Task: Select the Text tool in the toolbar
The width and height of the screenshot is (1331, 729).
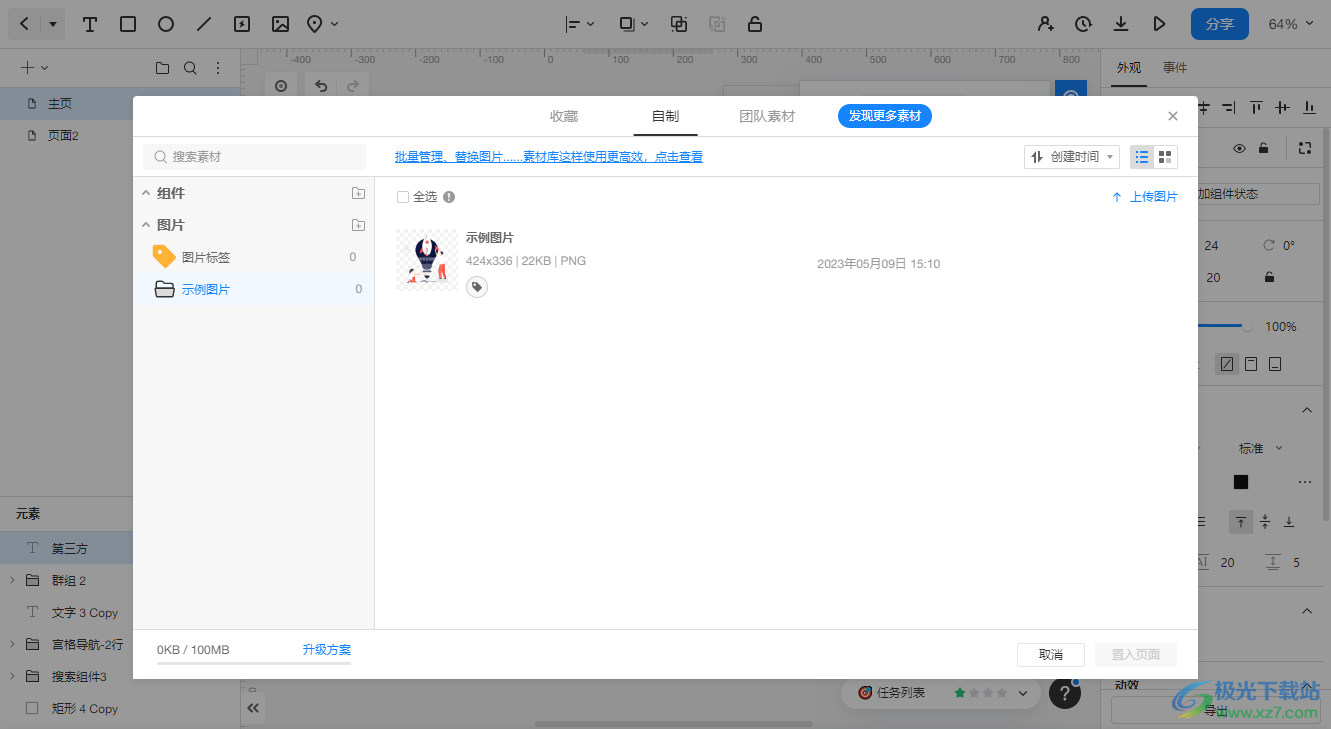Action: pos(89,23)
